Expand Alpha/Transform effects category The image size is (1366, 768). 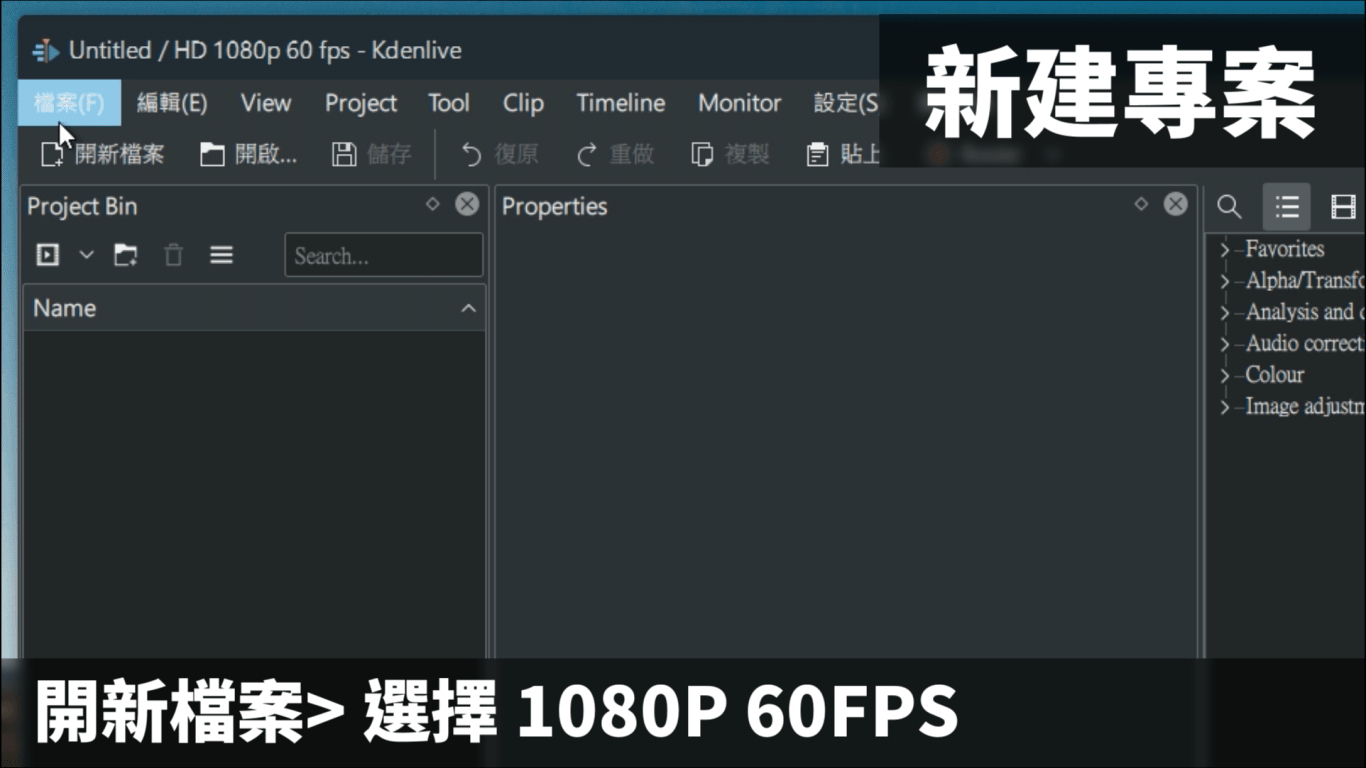coord(1225,282)
